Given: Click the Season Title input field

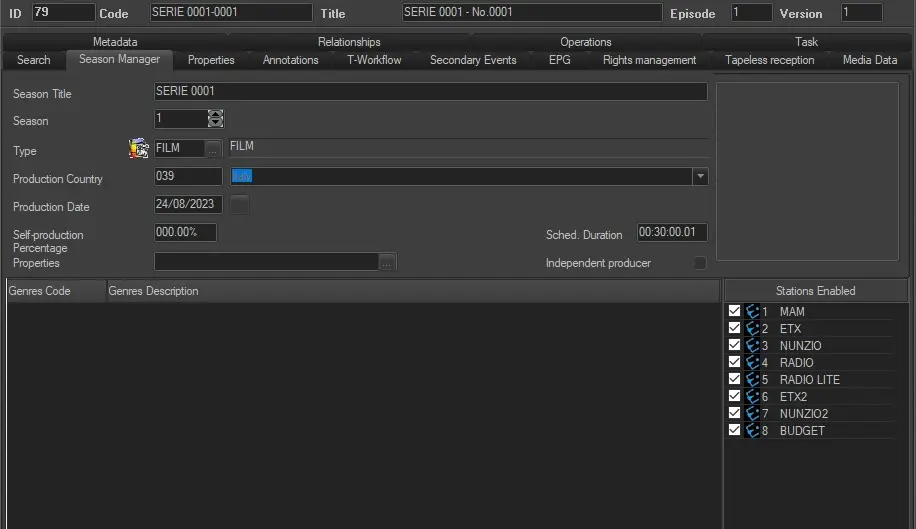Looking at the screenshot, I should click(x=430, y=92).
